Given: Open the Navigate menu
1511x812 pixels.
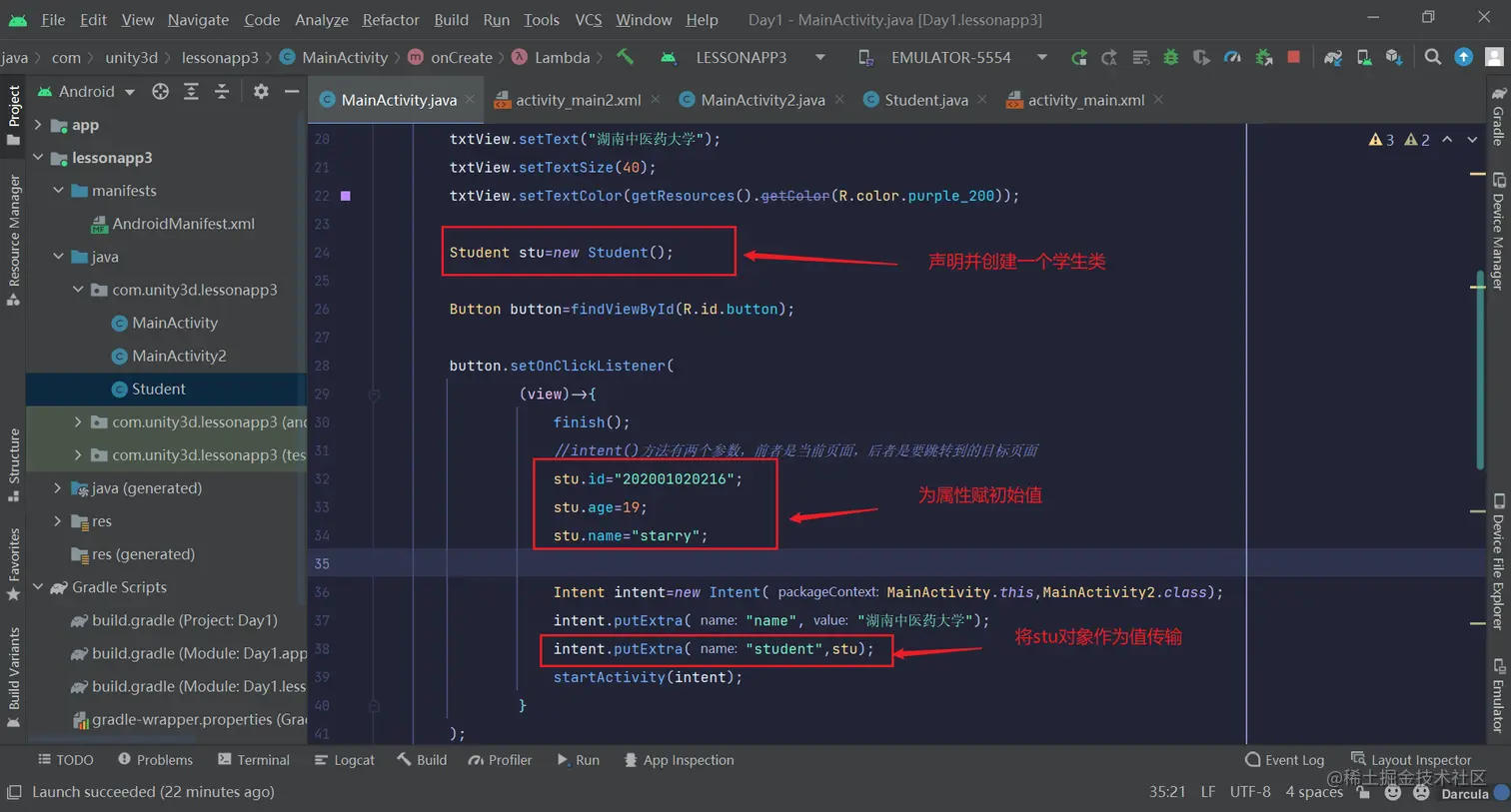Looking at the screenshot, I should 198,19.
